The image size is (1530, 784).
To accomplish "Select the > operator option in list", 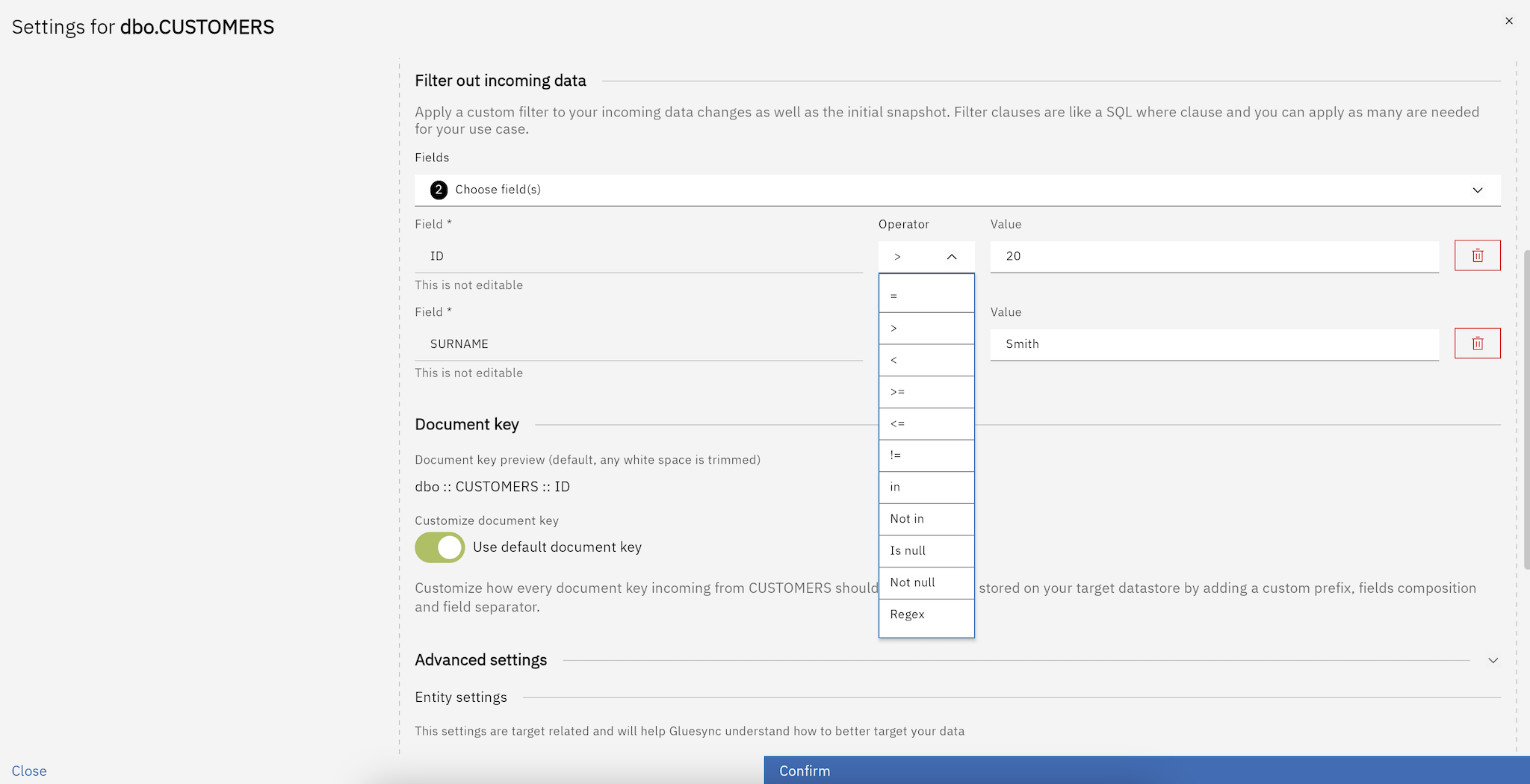I will pos(926,329).
